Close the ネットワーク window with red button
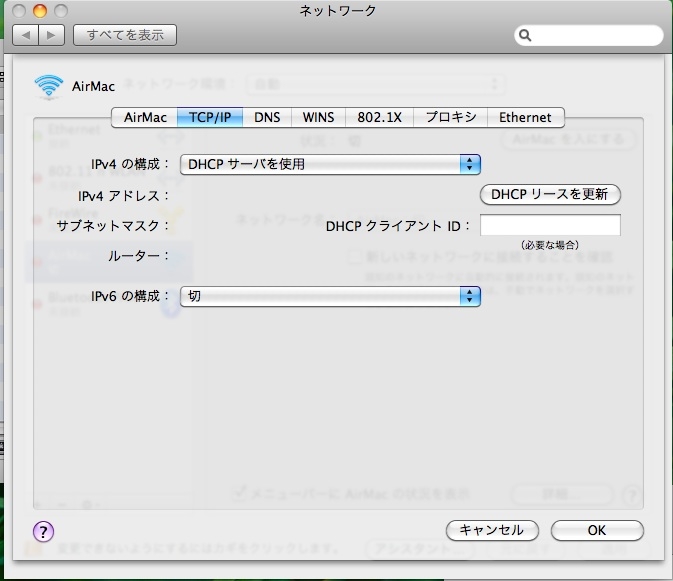This screenshot has height=581, width=673. point(19,11)
